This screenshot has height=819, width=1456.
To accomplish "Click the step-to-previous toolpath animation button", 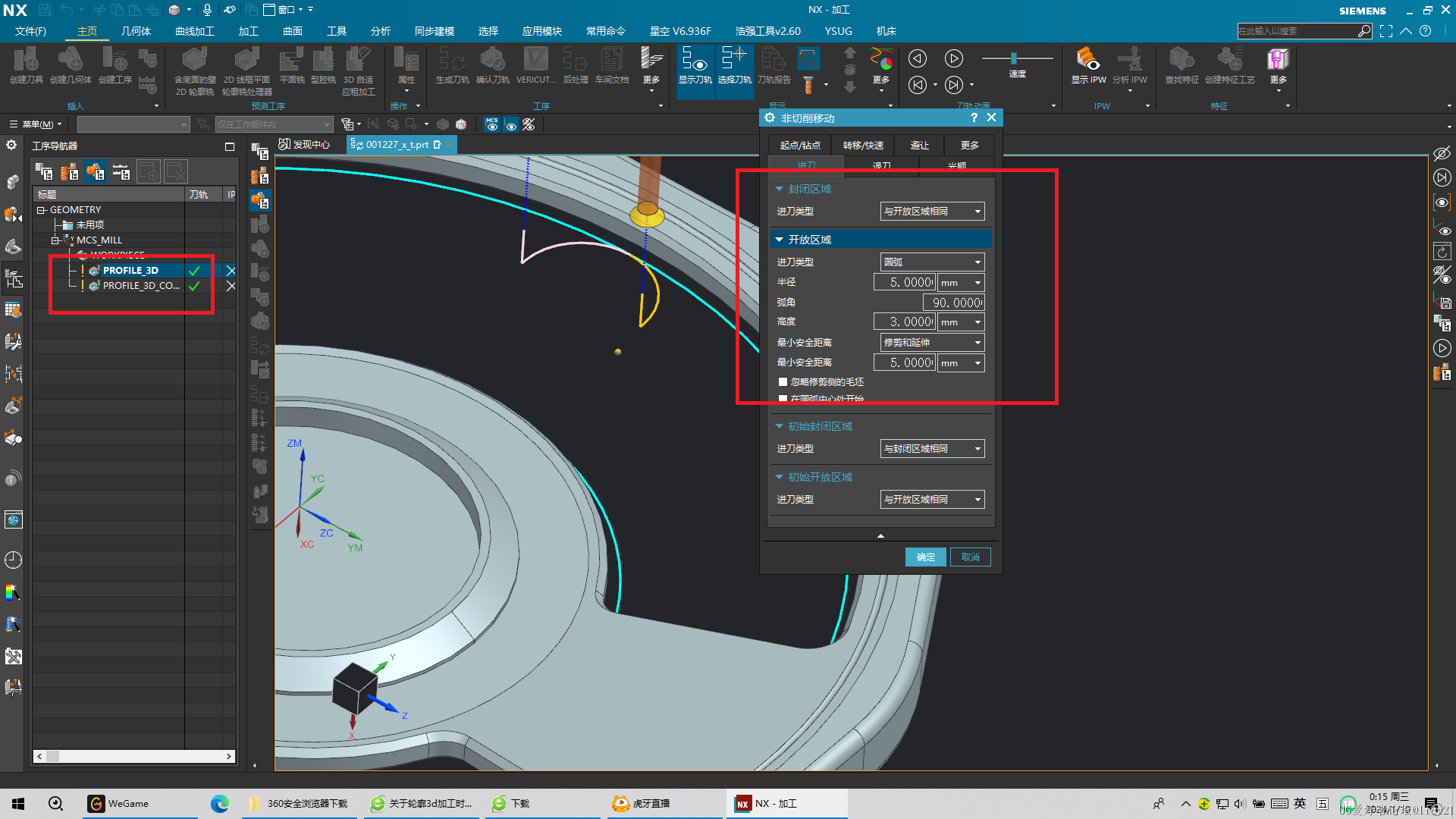I will [918, 85].
